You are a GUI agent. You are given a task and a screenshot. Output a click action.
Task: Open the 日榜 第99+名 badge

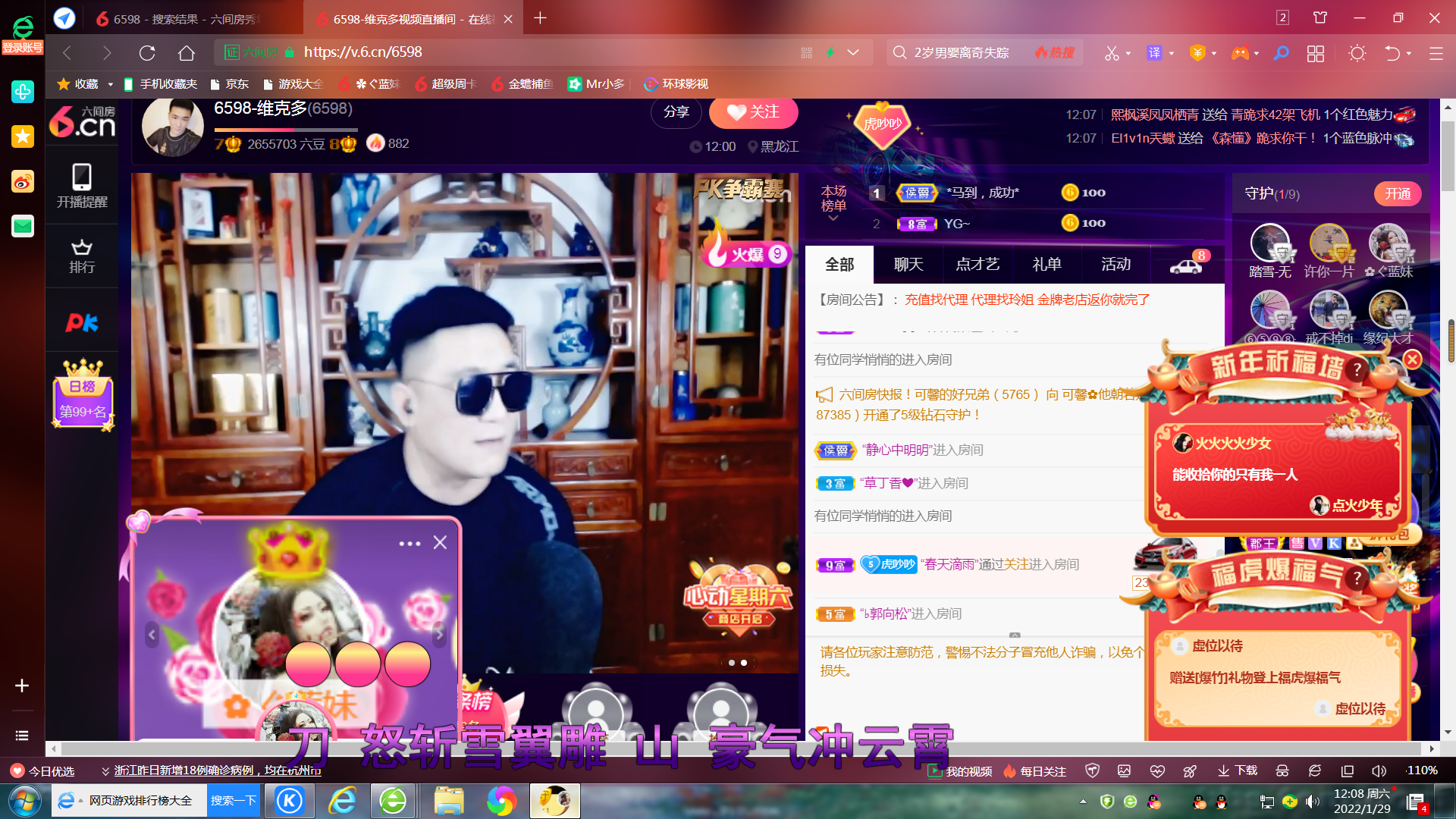83,394
